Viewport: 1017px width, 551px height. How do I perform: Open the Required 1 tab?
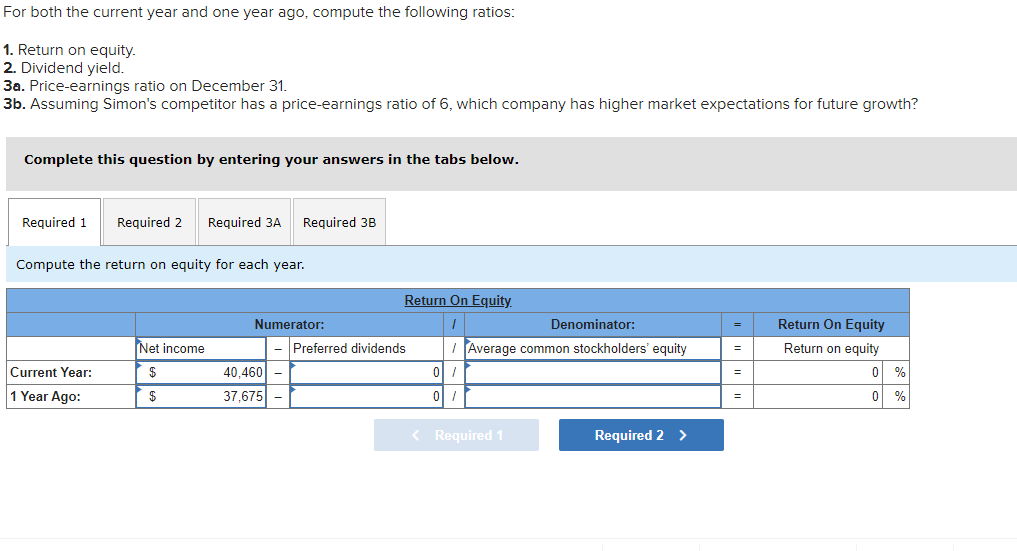click(54, 222)
